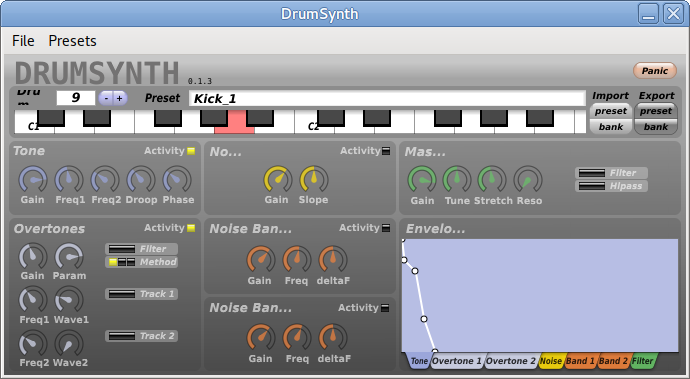The height and width of the screenshot is (379, 690).
Task: Click the first Noise Band Gain knob
Action: pyautogui.click(x=261, y=260)
